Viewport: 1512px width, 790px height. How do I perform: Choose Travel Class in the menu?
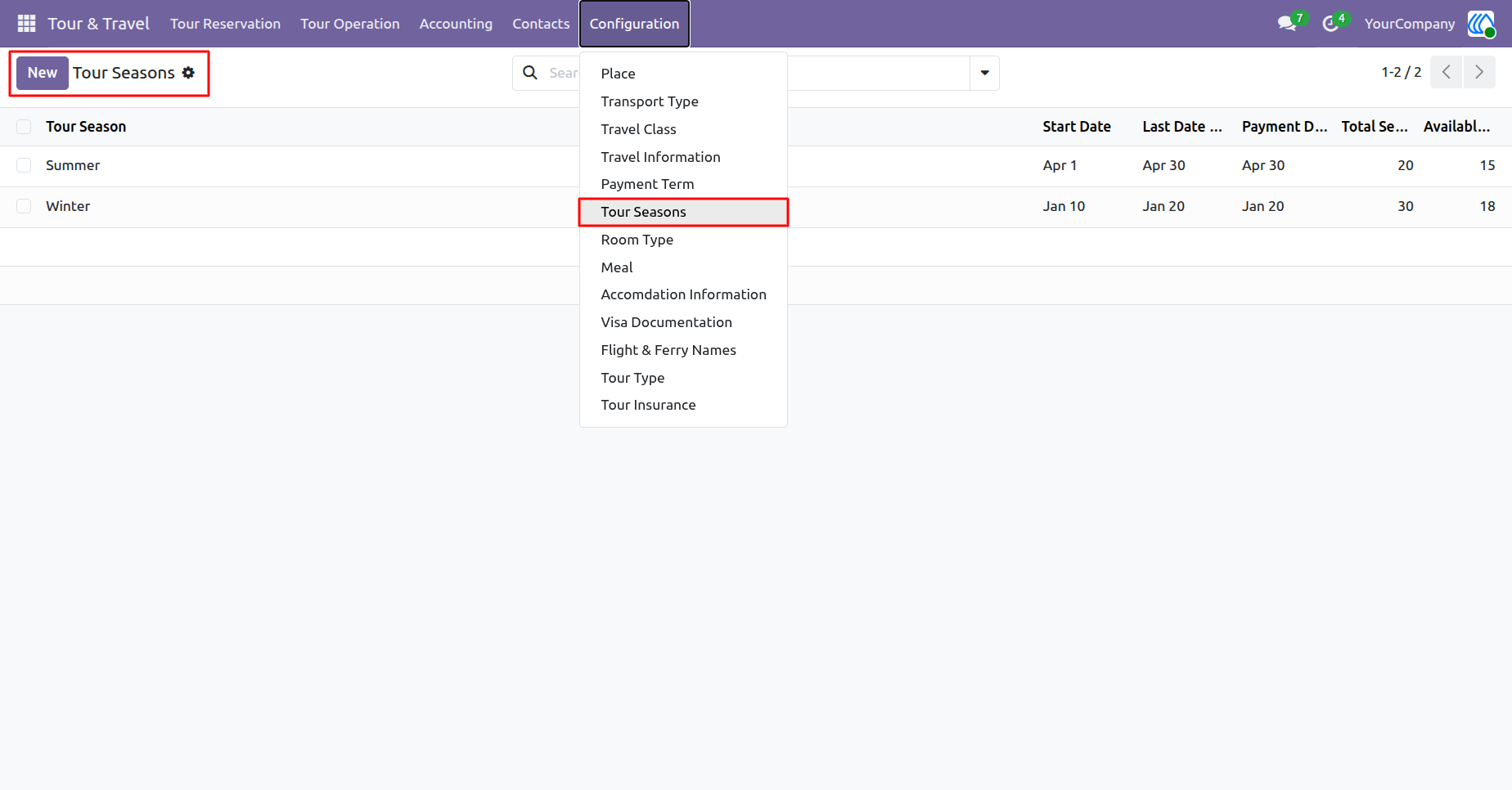(x=683, y=129)
